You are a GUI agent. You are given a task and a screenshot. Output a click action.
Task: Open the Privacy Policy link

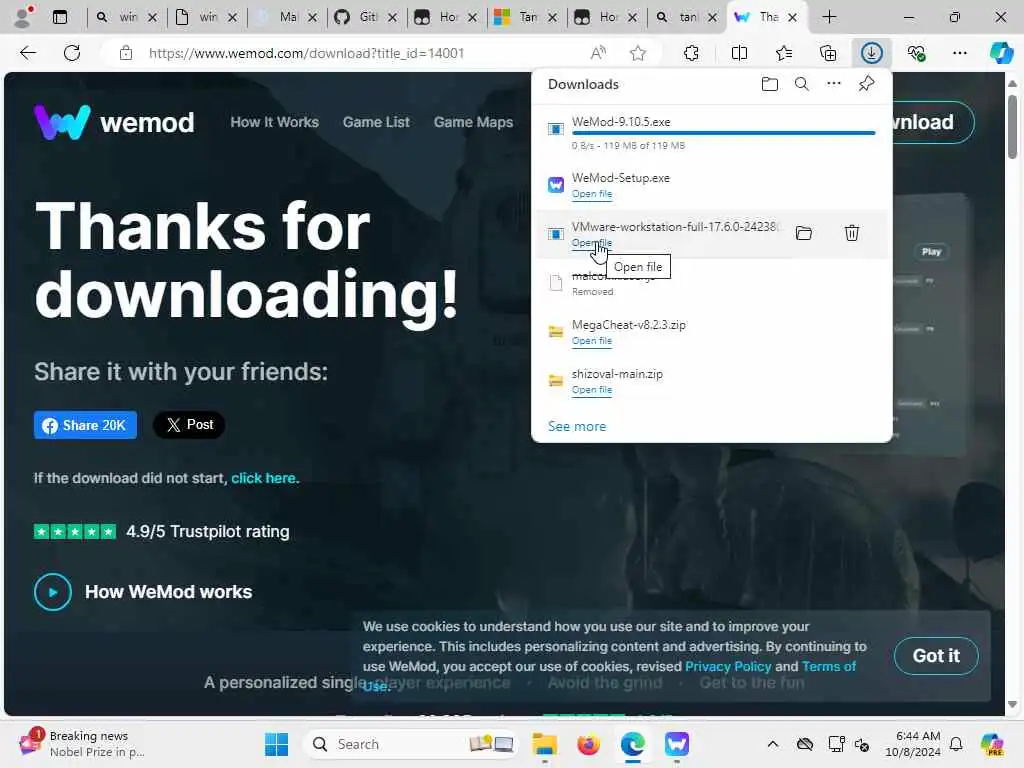(728, 666)
